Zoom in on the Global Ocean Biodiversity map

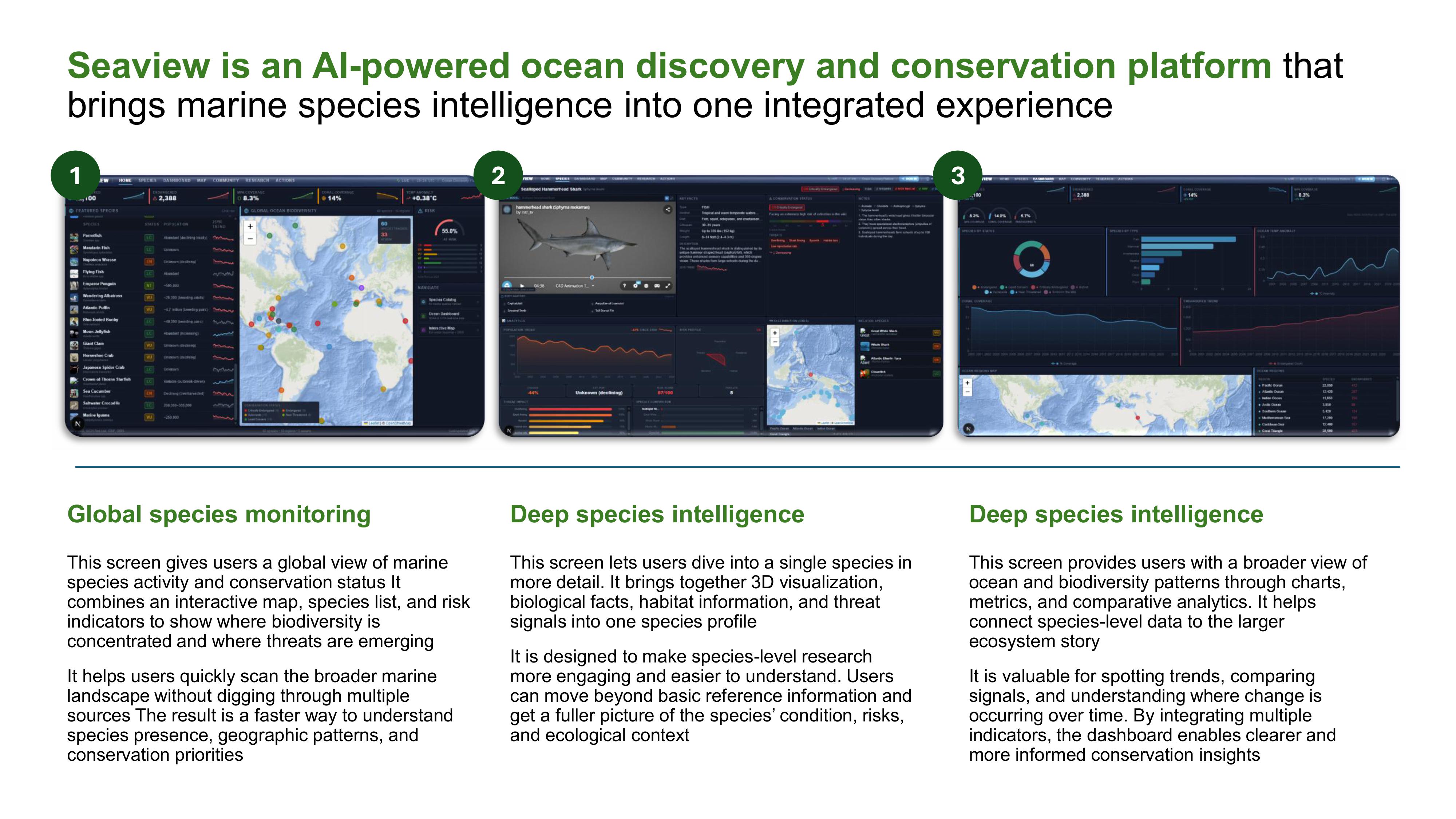pyautogui.click(x=250, y=227)
